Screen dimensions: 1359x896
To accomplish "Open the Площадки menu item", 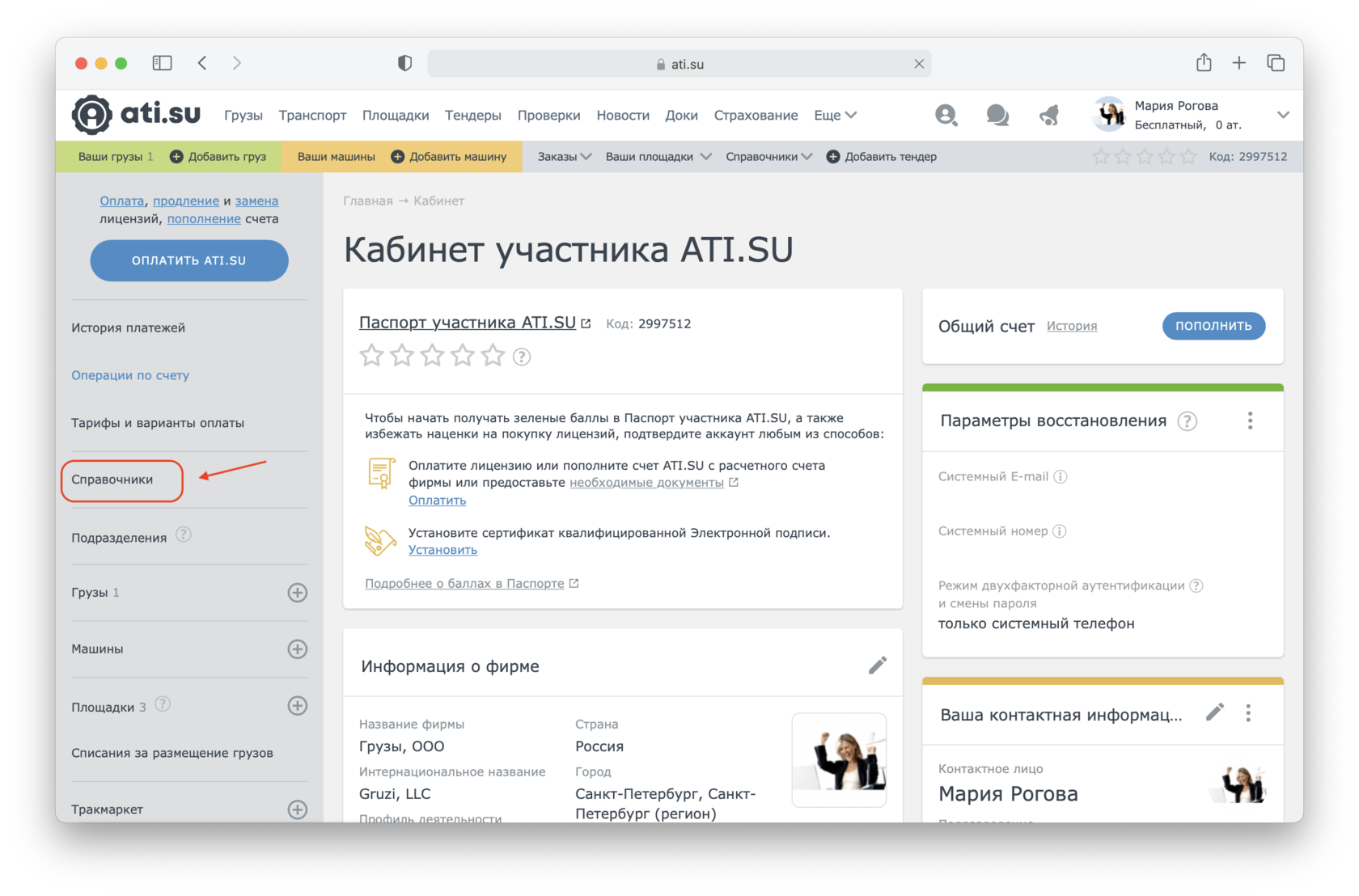I will [396, 116].
